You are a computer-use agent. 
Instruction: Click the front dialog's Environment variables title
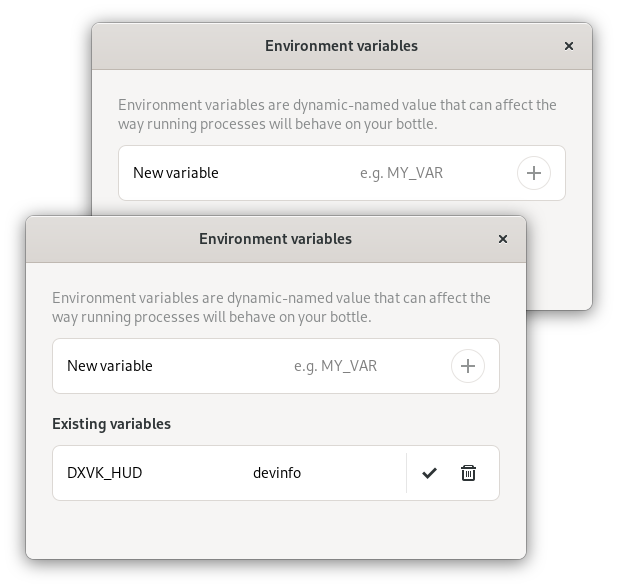click(x=275, y=239)
